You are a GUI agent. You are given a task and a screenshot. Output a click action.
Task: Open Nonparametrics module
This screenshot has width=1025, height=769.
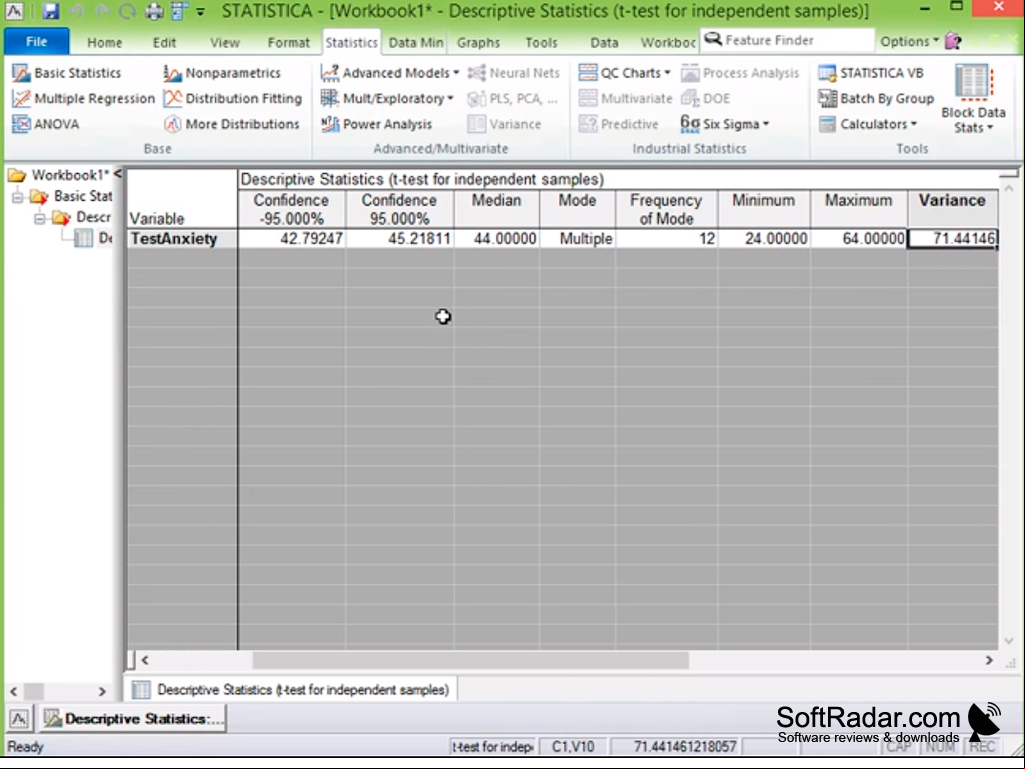tap(222, 73)
